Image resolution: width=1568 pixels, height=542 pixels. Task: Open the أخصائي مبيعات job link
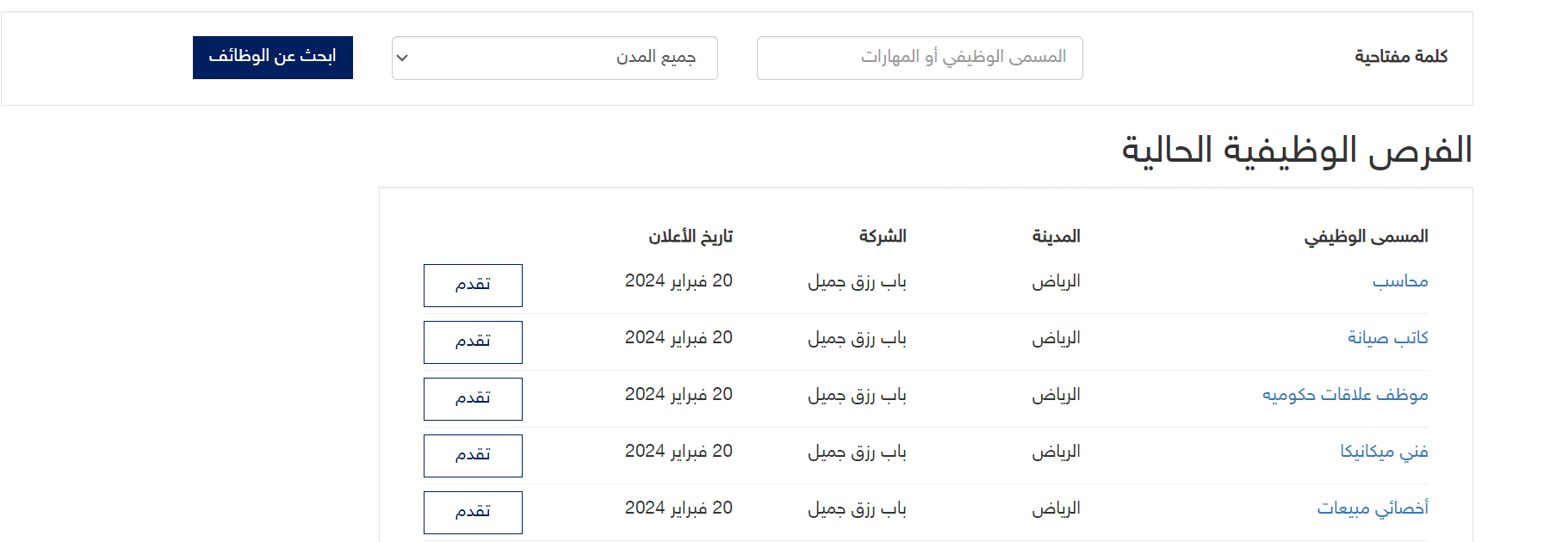click(1373, 508)
